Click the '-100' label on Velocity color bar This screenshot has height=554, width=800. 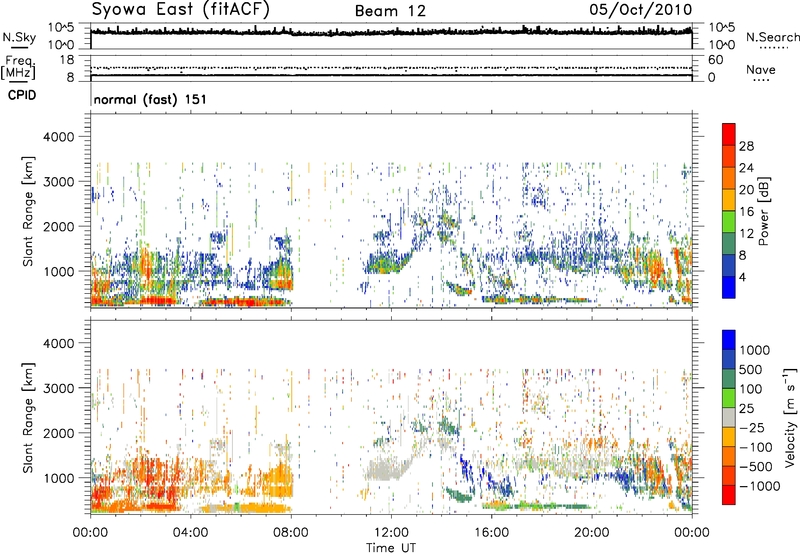(756, 447)
